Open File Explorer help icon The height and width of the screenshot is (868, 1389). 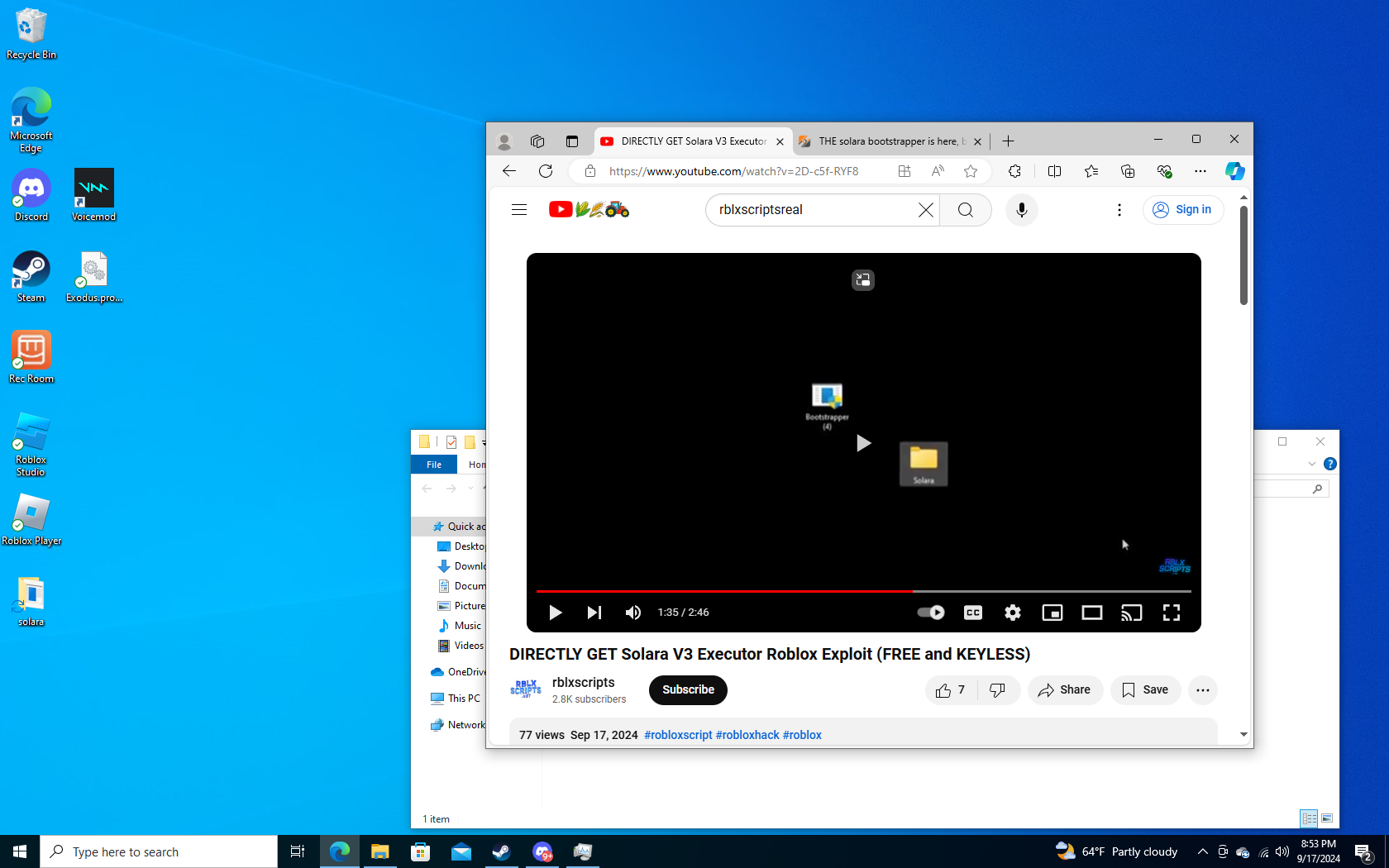[x=1329, y=464]
